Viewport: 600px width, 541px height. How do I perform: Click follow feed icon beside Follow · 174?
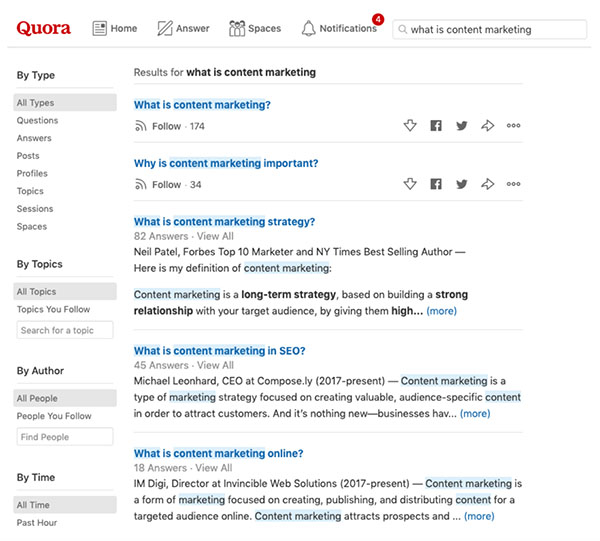(x=140, y=126)
